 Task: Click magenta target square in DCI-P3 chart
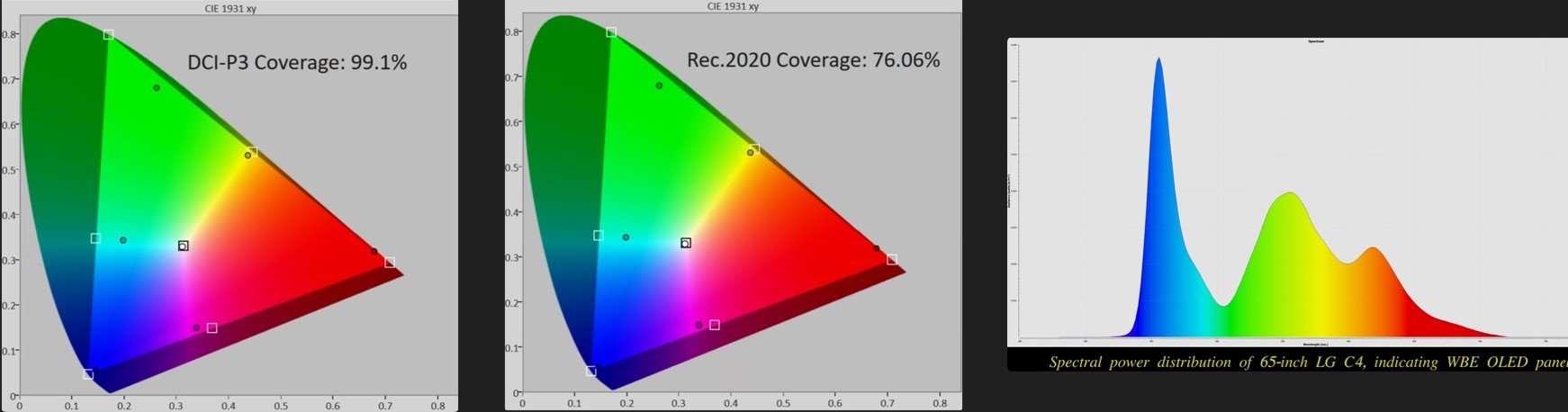pyautogui.click(x=212, y=328)
